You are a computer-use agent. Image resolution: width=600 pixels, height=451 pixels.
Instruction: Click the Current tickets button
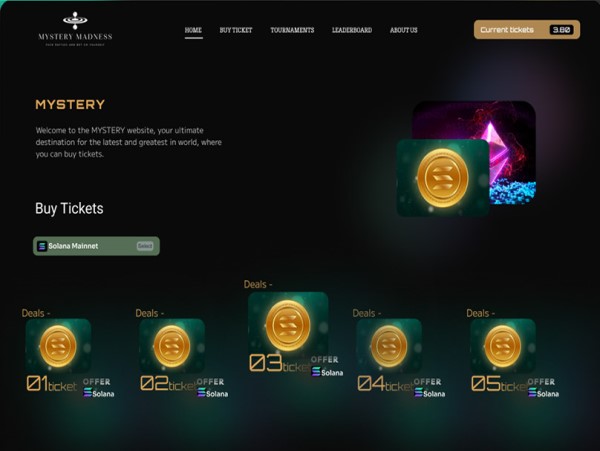pos(527,29)
